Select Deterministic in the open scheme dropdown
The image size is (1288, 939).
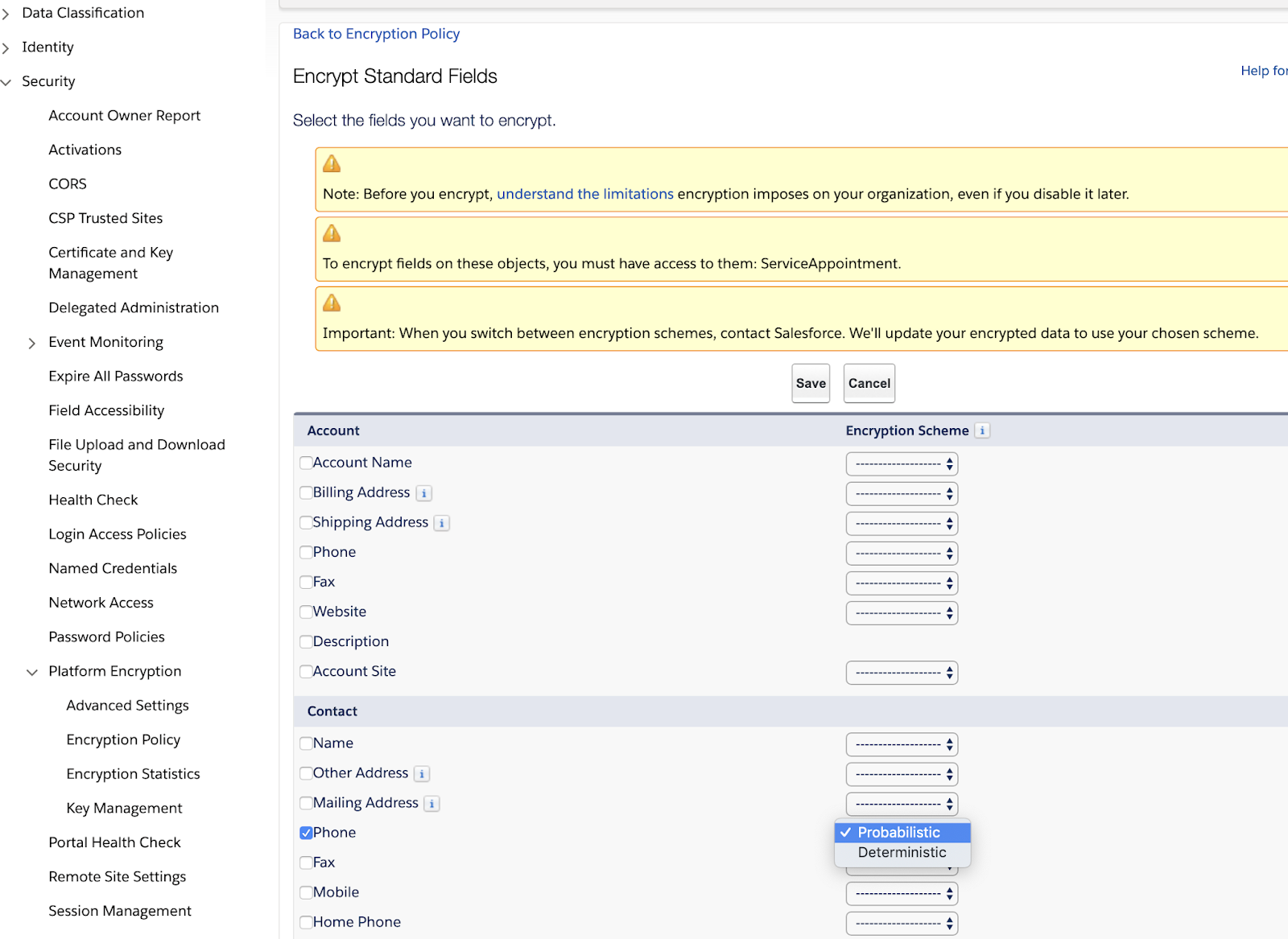coord(902,852)
